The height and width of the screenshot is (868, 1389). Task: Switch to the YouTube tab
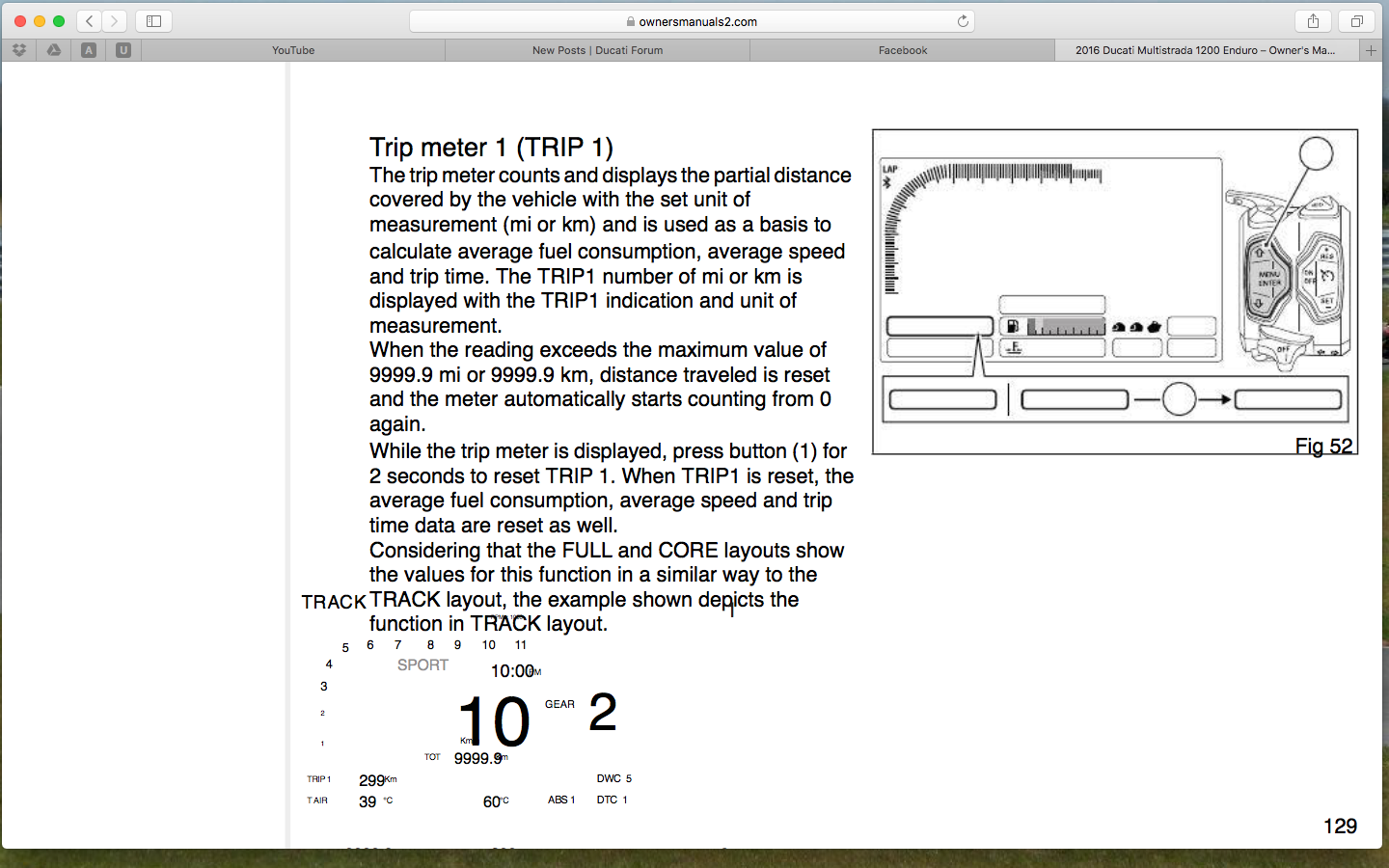pyautogui.click(x=293, y=50)
